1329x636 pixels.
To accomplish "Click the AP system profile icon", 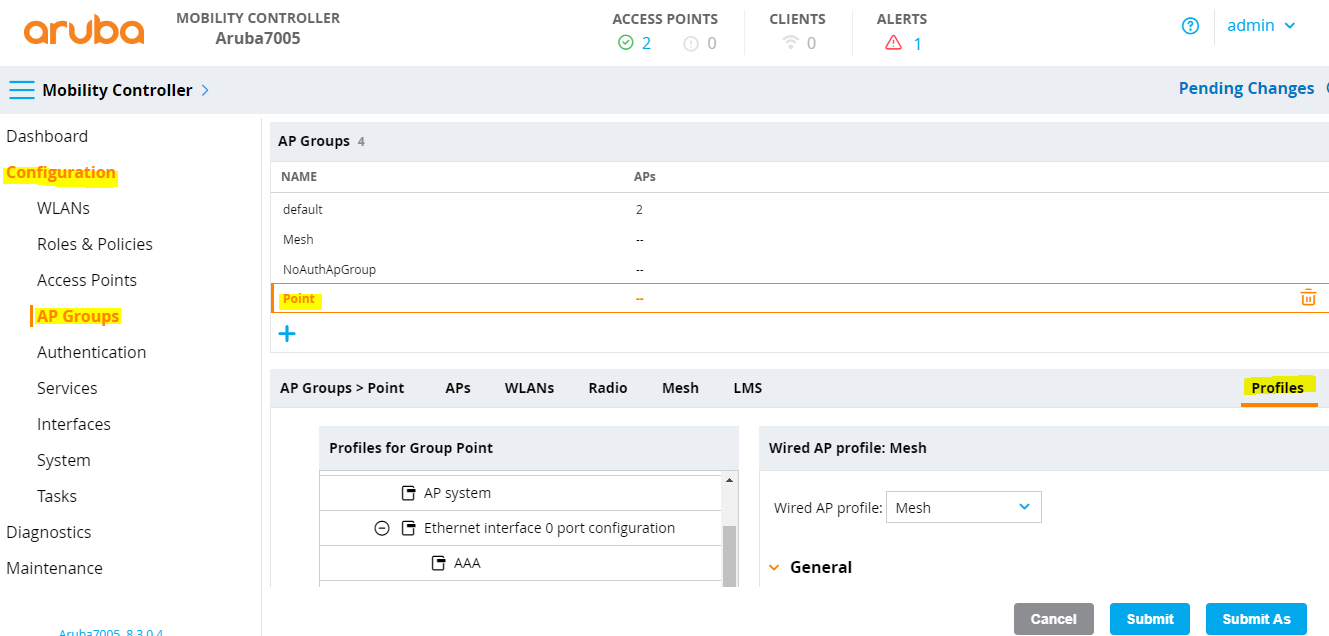I will point(408,493).
